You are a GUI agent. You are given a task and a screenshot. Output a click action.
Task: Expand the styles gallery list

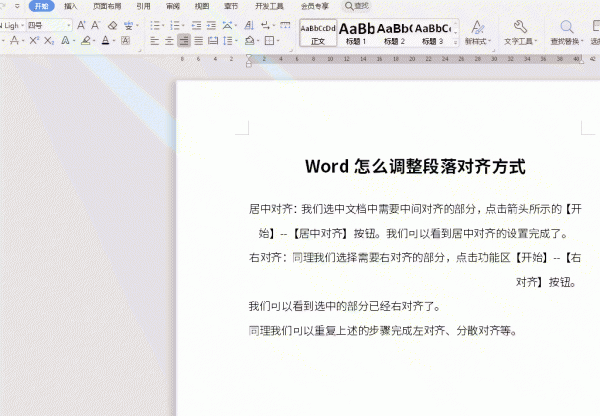pyautogui.click(x=455, y=42)
